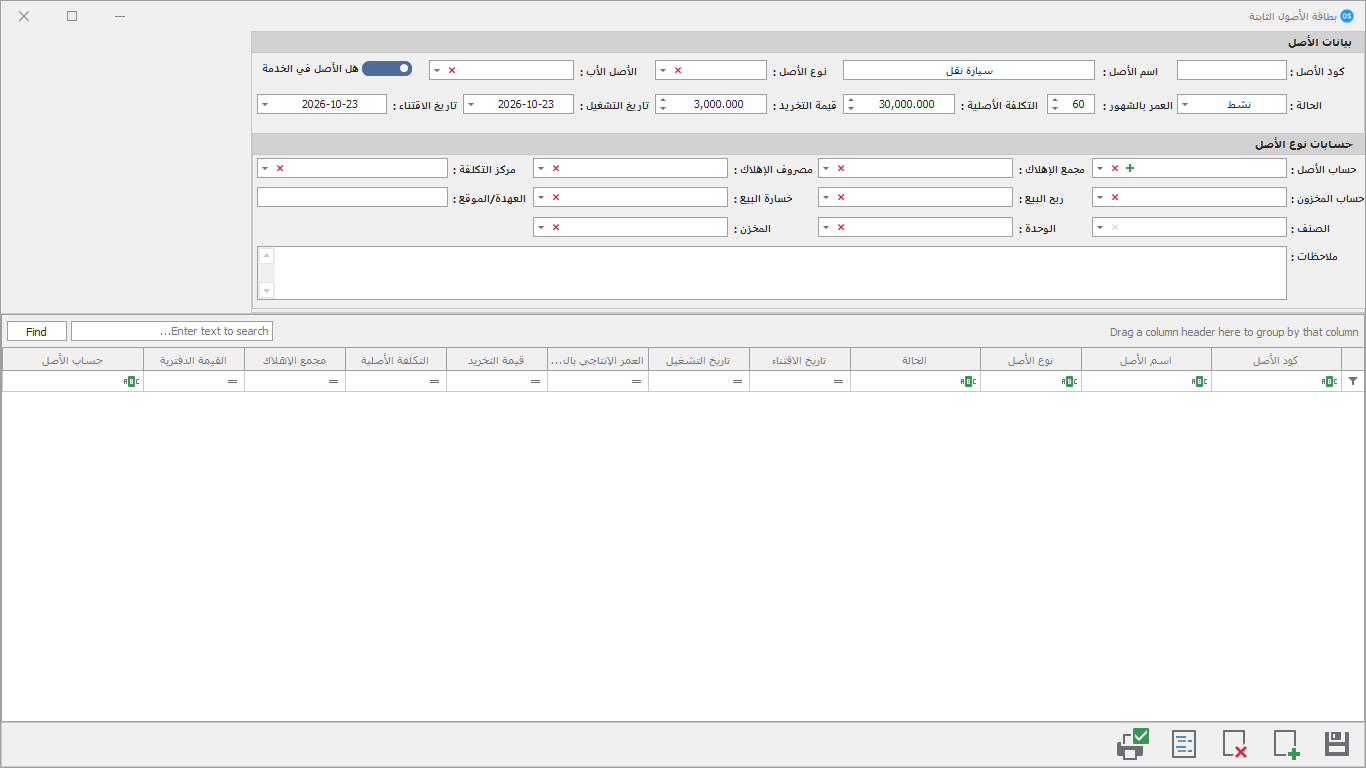1366x768 pixels.
Task: Open the الحالة status dropdown
Action: [x=1185, y=104]
